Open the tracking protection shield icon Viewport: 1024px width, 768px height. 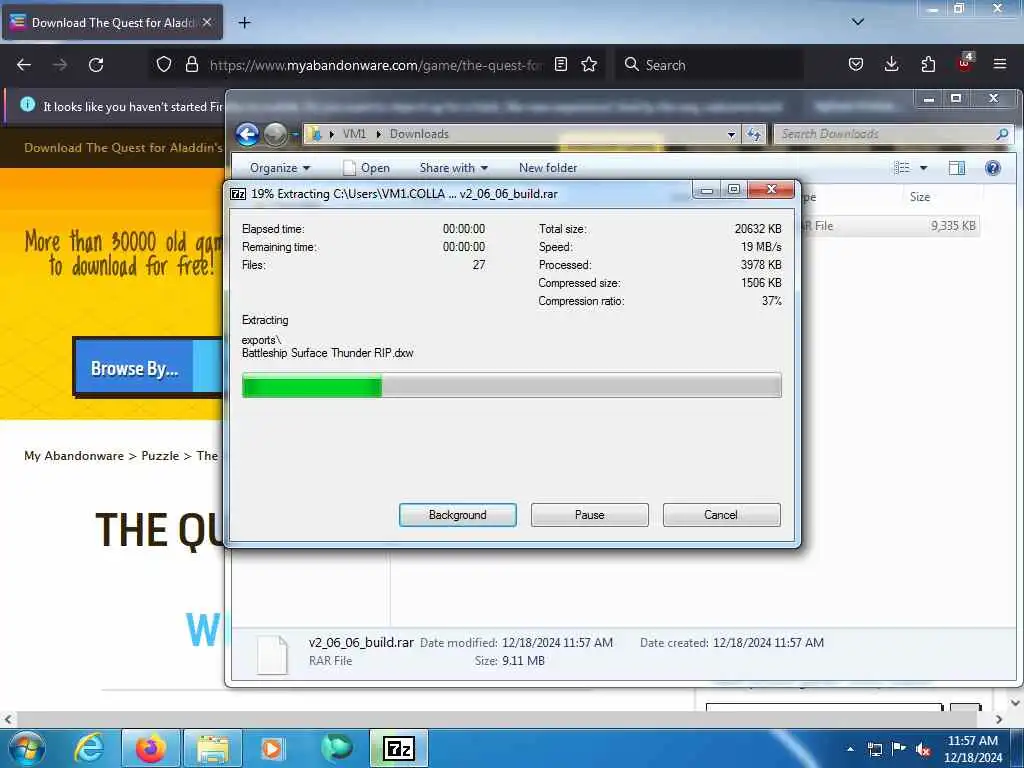click(x=164, y=65)
